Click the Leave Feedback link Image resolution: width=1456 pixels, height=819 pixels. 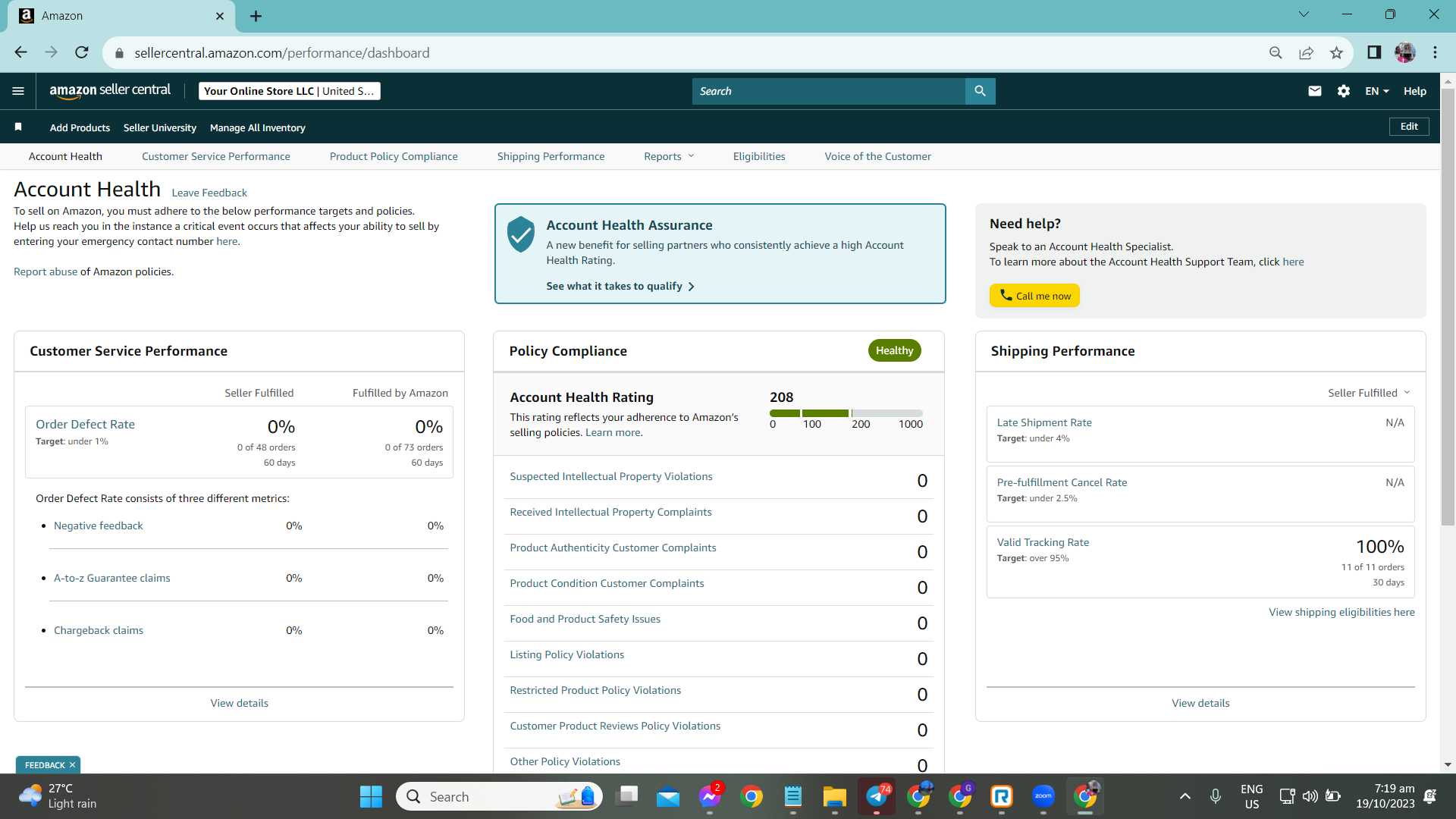[x=209, y=193]
